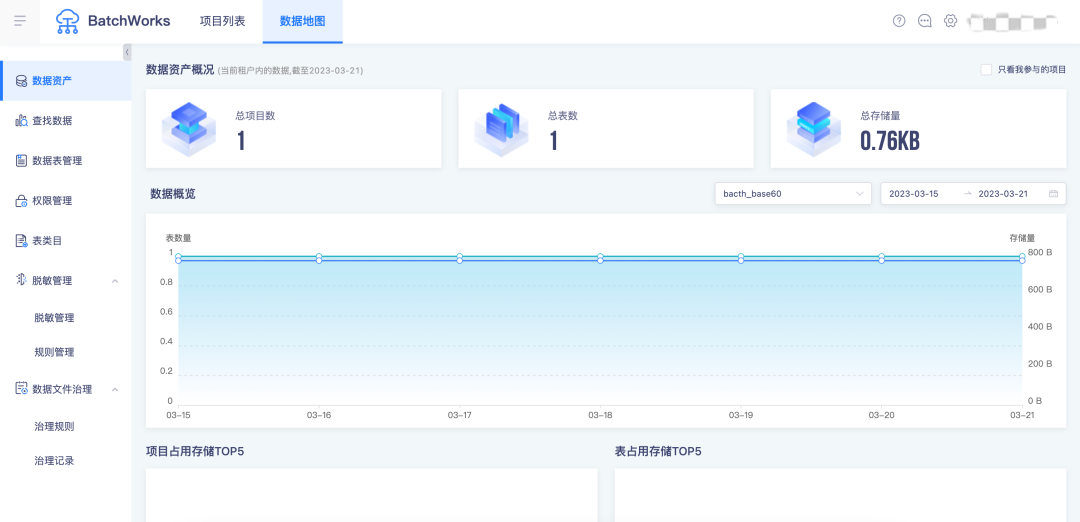Open the 治理记录 submenu item
The width and height of the screenshot is (1080, 522).
coord(54,461)
